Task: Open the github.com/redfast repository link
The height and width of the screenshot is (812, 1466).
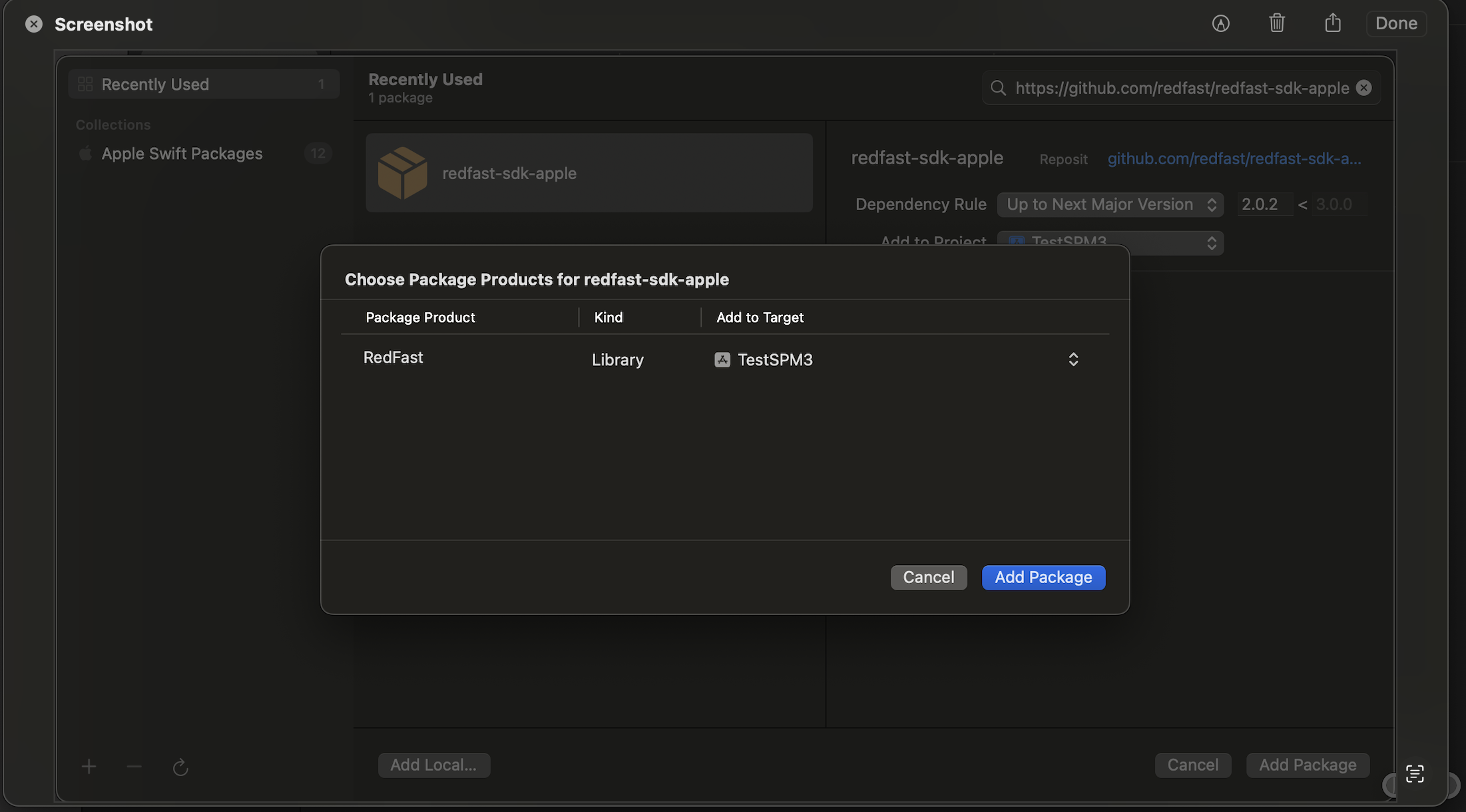Action: point(1234,158)
